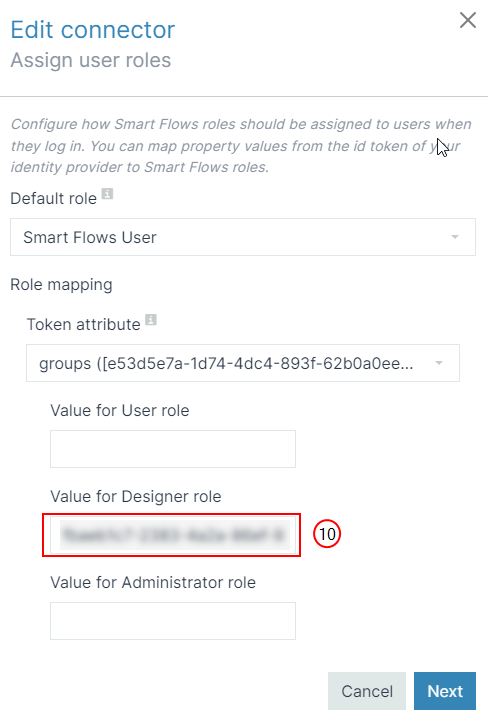Click the Role mapping section label
This screenshot has width=488, height=720.
coord(62,285)
